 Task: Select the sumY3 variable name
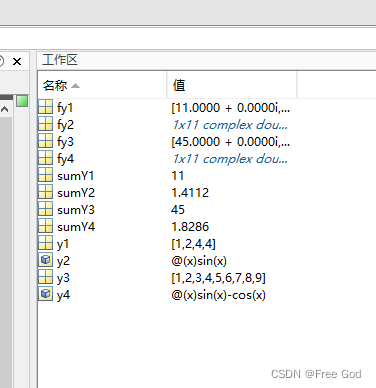click(76, 210)
